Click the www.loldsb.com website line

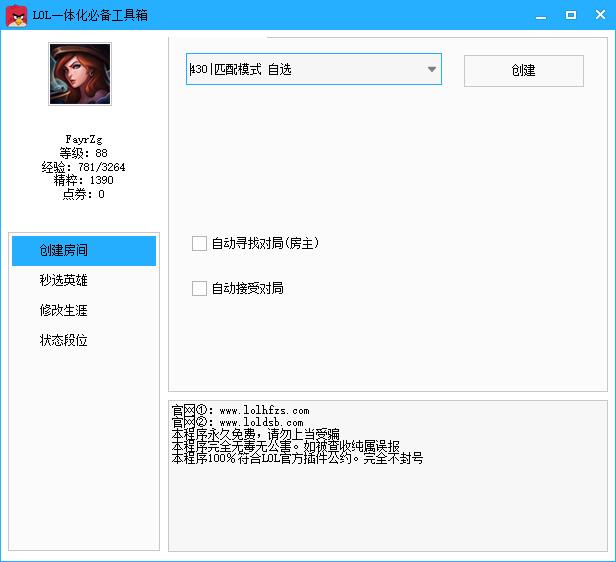click(238, 423)
